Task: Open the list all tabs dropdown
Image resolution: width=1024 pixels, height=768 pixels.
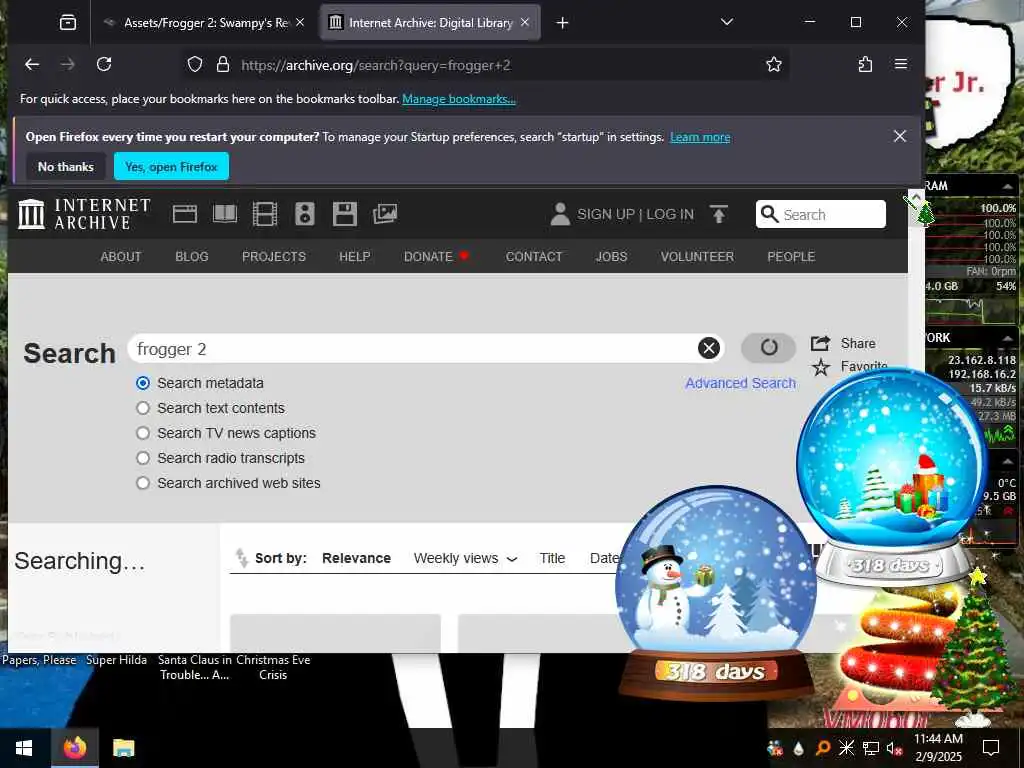Action: 726,22
